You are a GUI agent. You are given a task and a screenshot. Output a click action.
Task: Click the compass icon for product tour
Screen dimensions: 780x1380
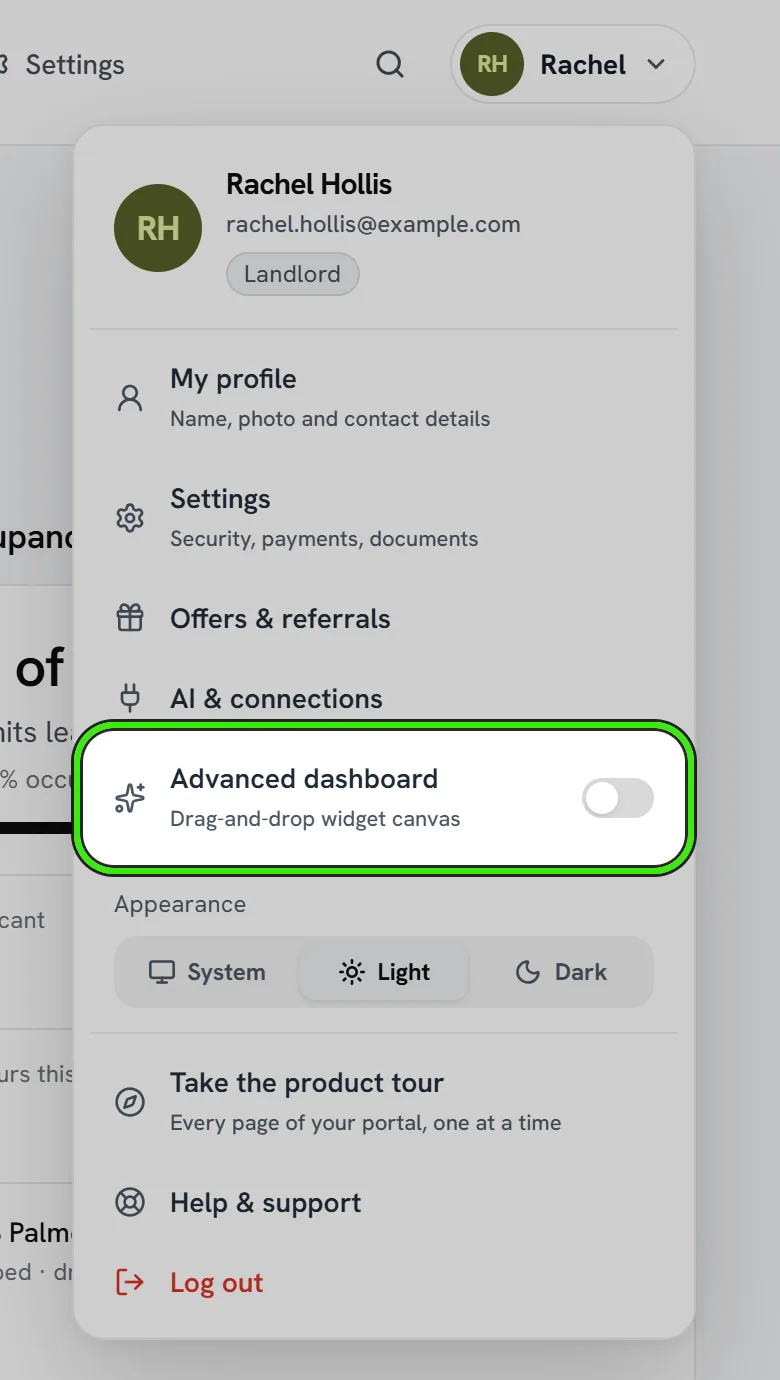pos(130,1103)
